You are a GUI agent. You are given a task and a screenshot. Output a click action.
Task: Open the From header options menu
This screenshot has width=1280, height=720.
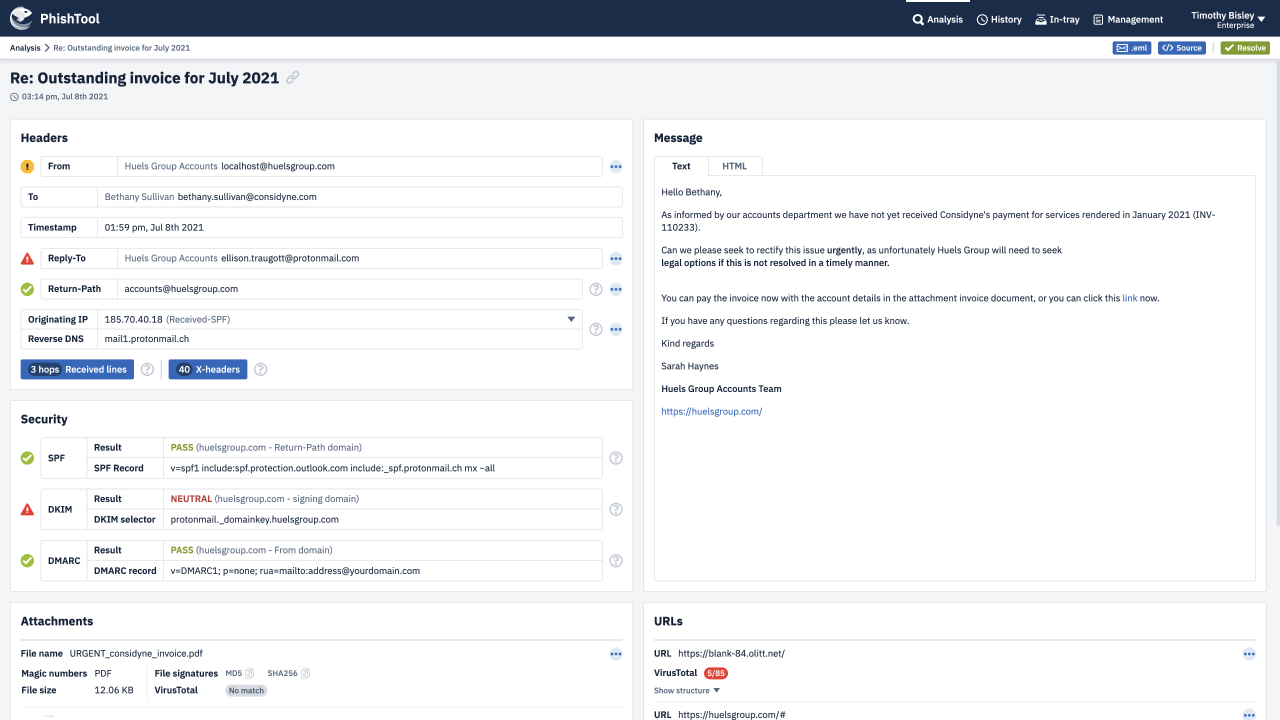point(616,167)
